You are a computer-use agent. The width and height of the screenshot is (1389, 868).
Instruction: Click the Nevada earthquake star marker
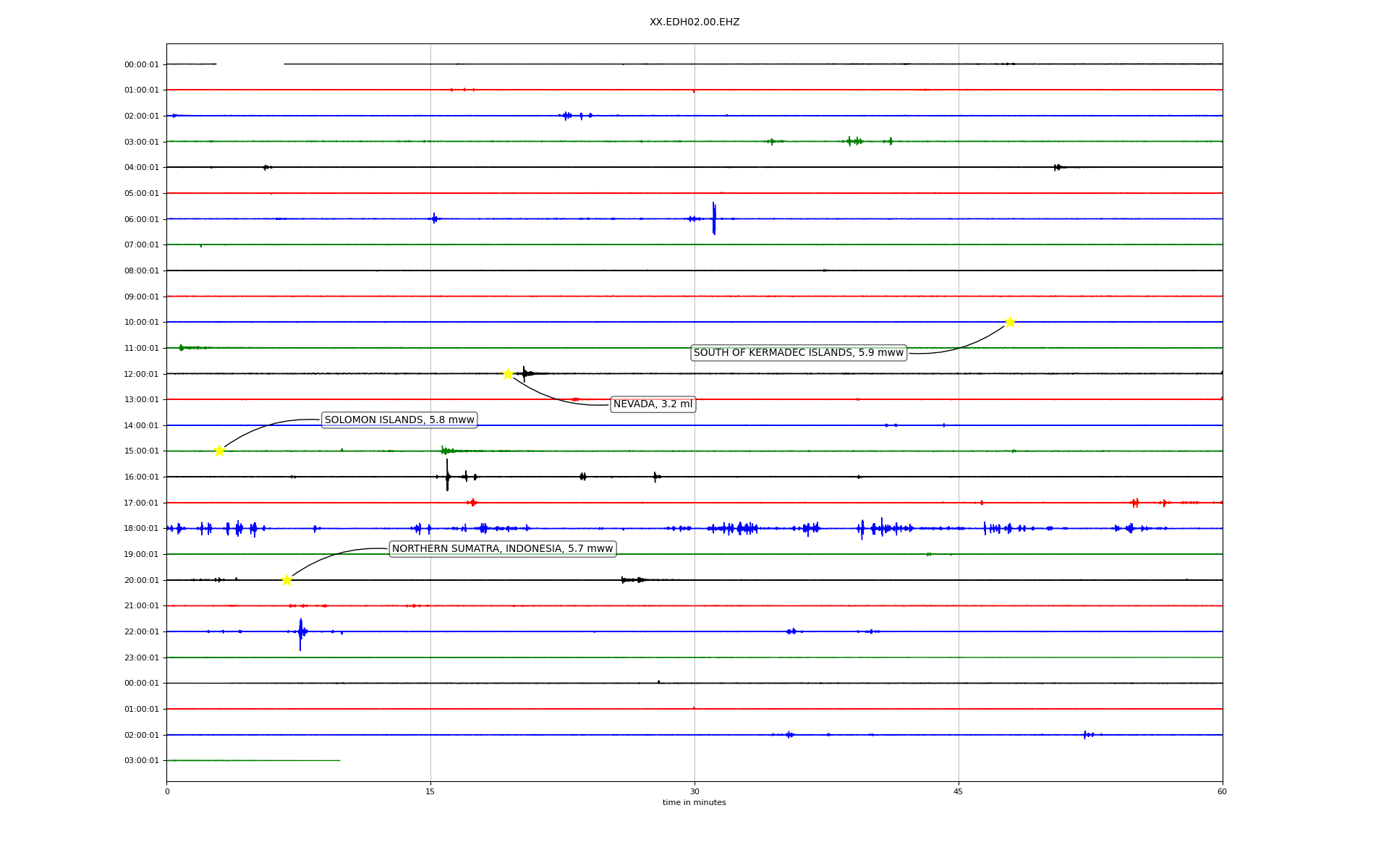(x=508, y=374)
